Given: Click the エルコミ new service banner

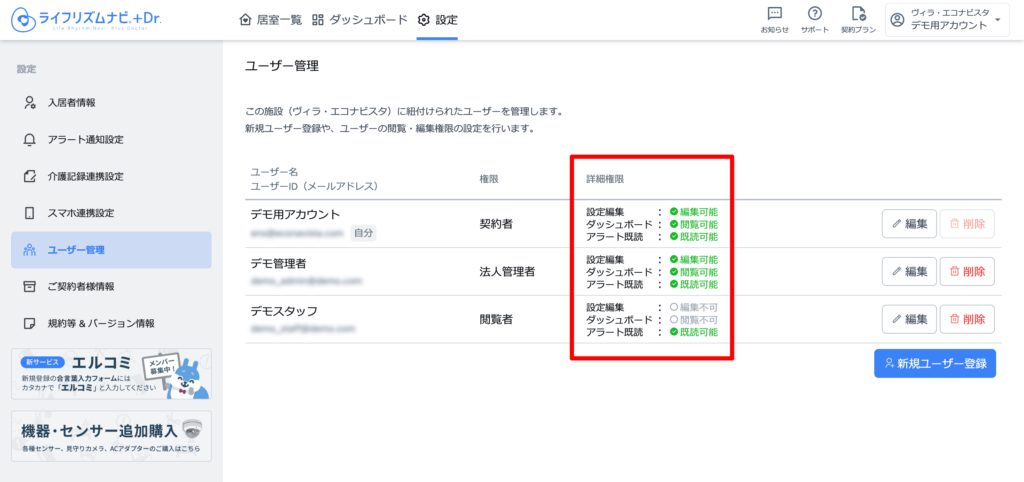Looking at the screenshot, I should pos(110,374).
